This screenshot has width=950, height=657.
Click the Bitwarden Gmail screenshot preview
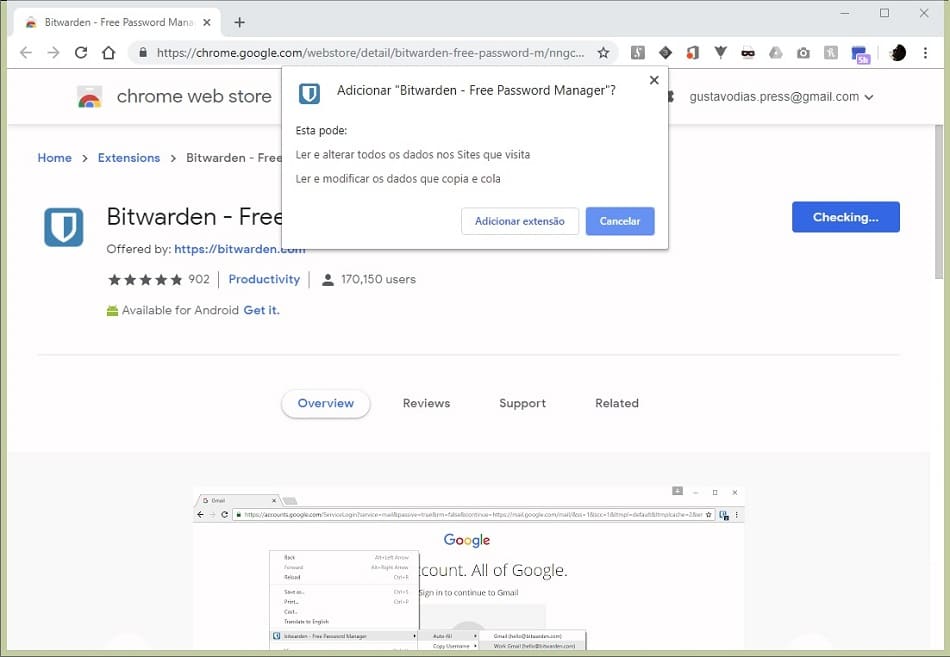point(468,568)
